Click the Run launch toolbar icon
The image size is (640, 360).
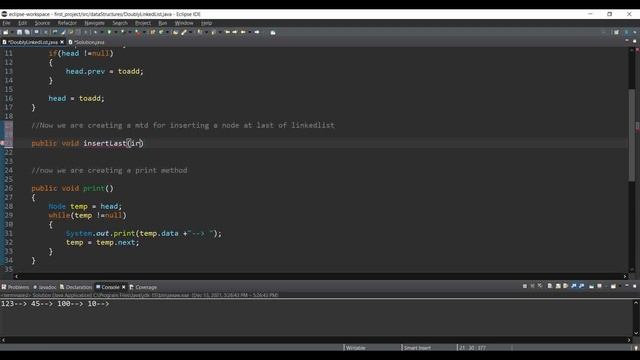[x=122, y=32]
